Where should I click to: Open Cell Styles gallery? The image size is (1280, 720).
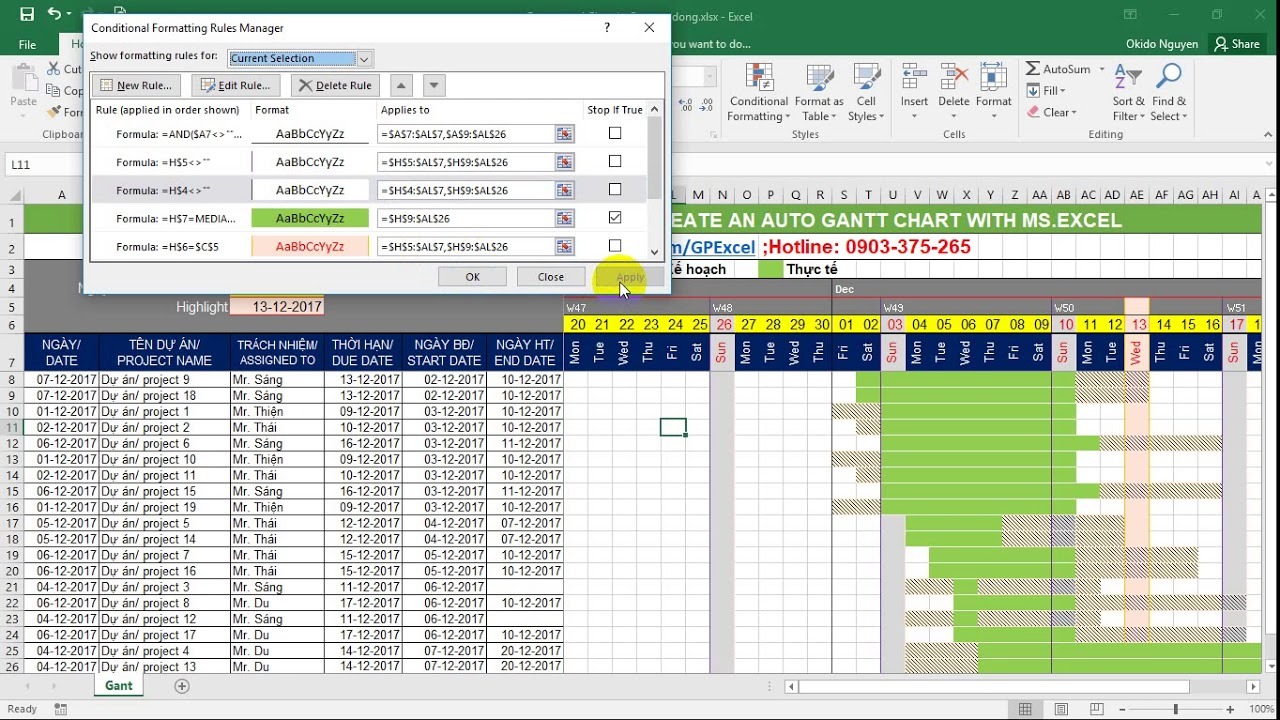pos(864,93)
